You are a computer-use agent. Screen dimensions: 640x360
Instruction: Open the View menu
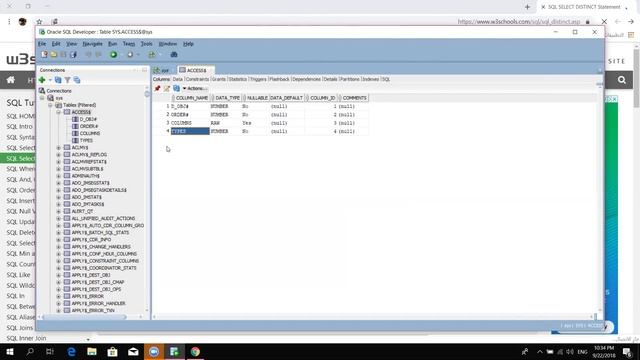[x=71, y=44]
